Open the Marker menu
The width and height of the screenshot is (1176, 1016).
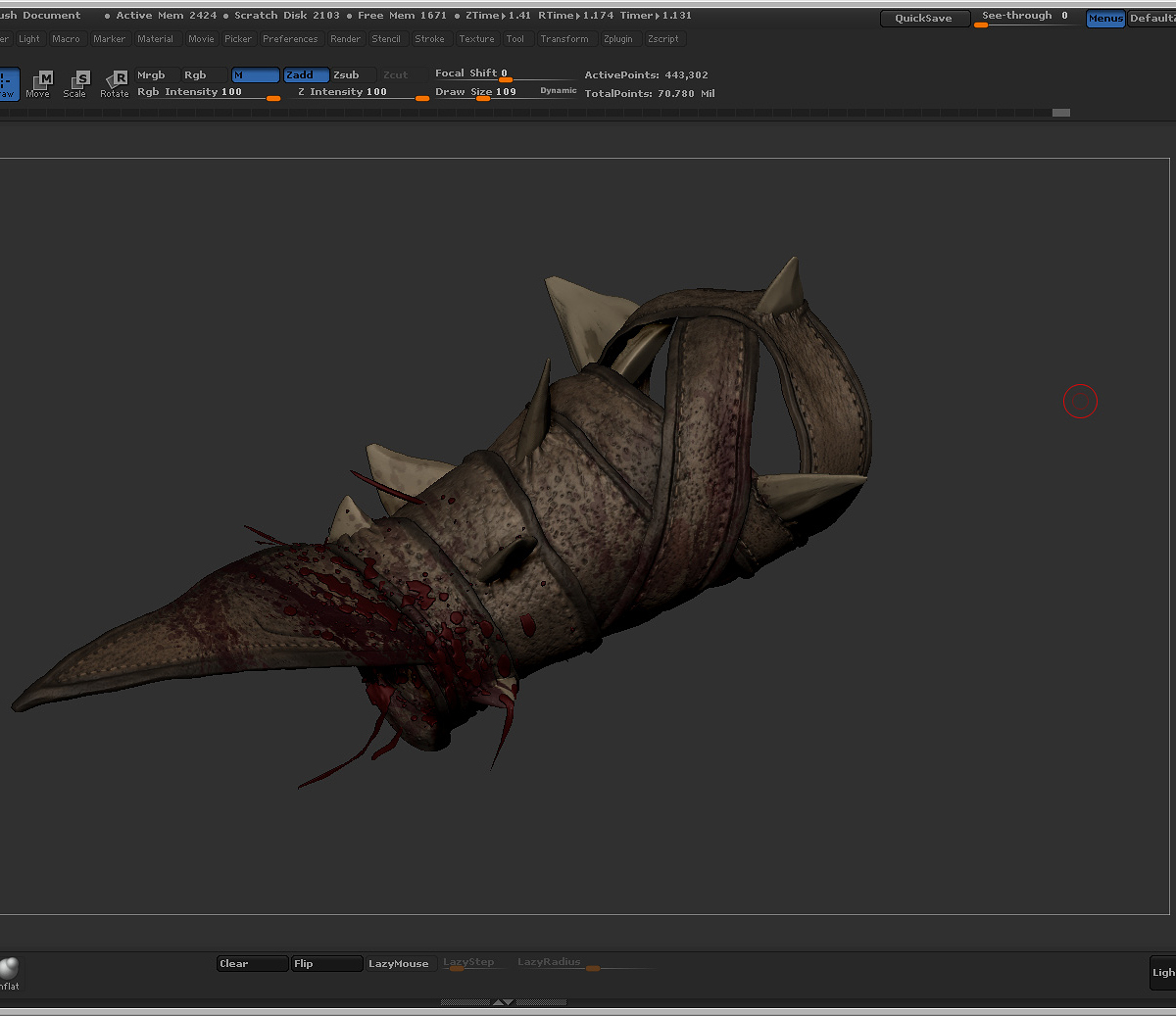point(110,39)
